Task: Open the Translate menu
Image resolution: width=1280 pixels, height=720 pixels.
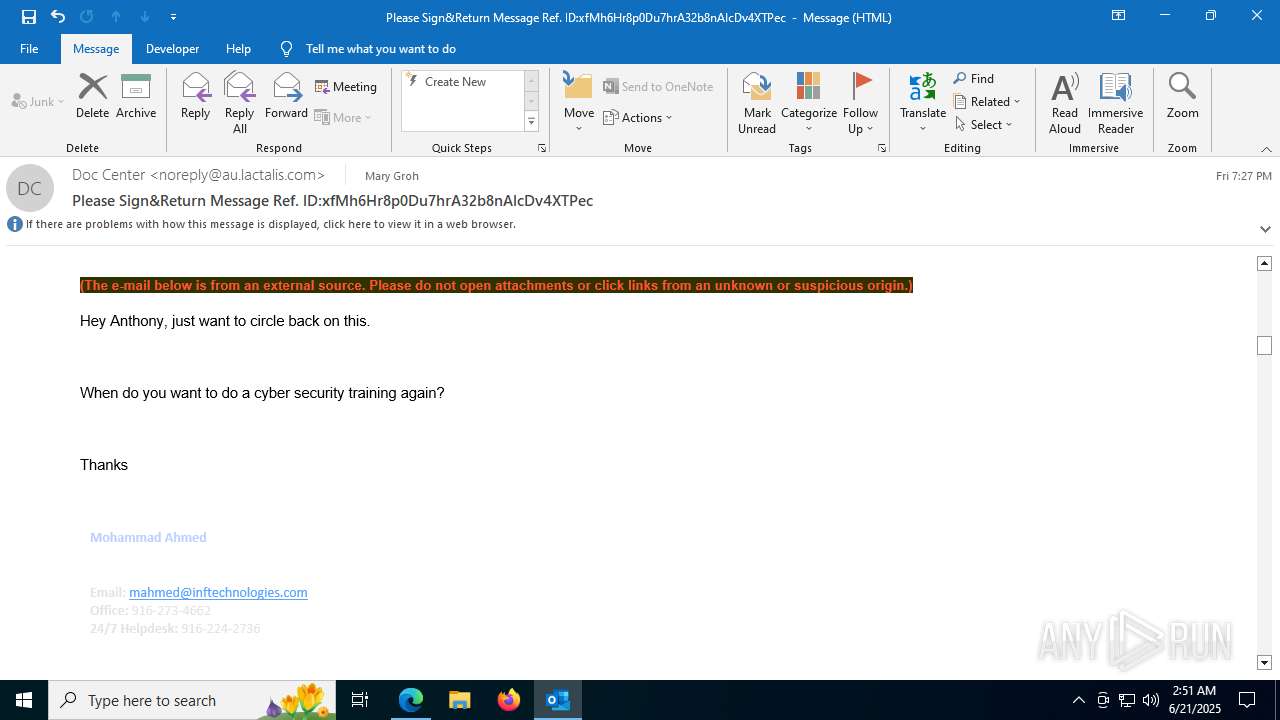Action: click(923, 103)
